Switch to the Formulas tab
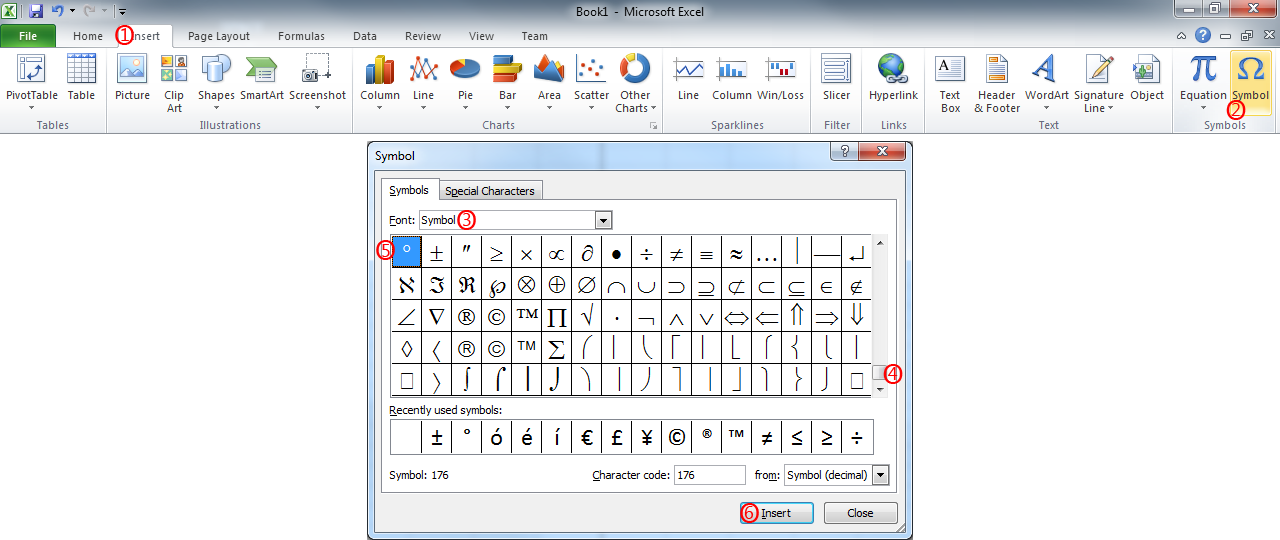 pos(301,36)
